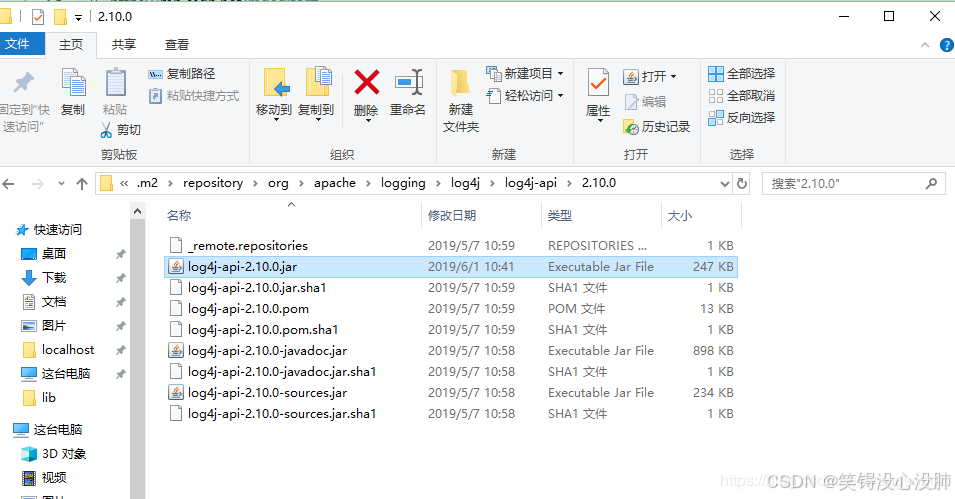Open quick access toolbar customize dropdown
955x499 pixels.
click(x=78, y=18)
